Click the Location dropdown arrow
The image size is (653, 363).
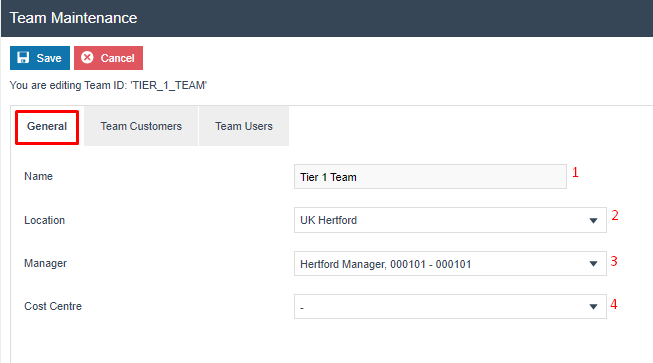[x=593, y=221]
